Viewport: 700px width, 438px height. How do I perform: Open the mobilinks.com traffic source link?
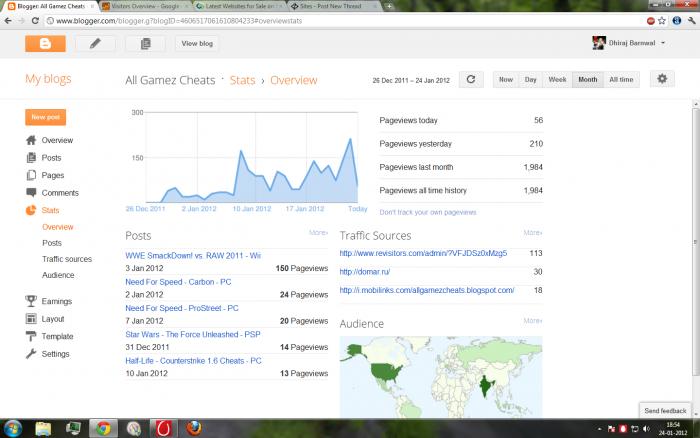pos(427,290)
